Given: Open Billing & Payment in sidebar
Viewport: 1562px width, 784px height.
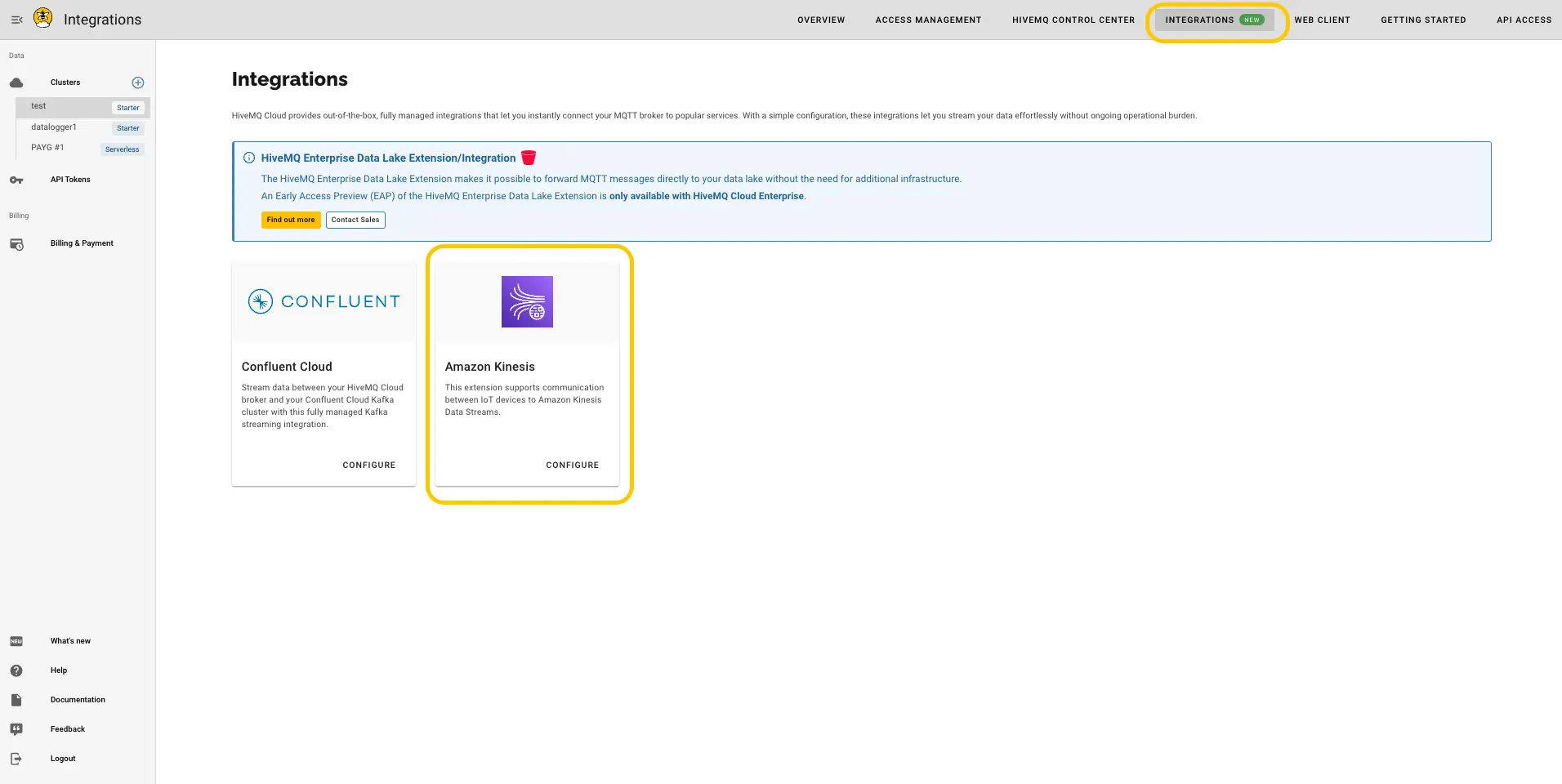Looking at the screenshot, I should 82,243.
